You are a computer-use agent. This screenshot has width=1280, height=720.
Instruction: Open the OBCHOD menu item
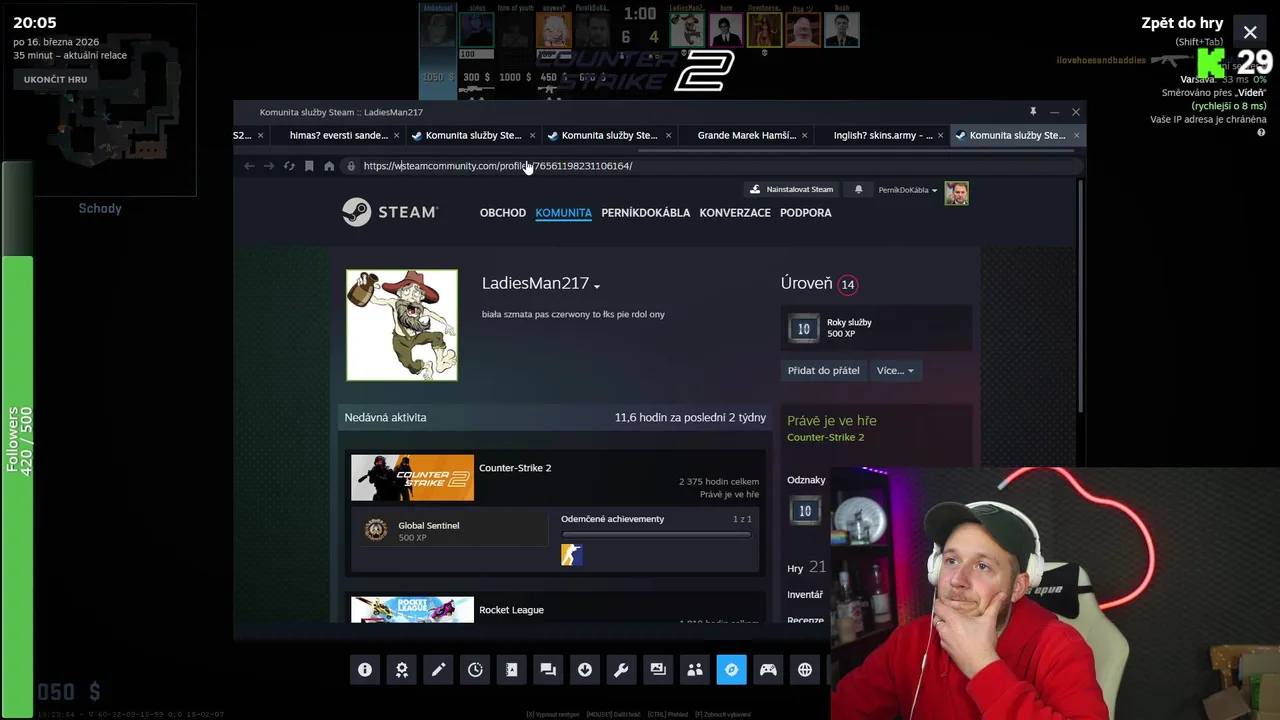click(503, 213)
